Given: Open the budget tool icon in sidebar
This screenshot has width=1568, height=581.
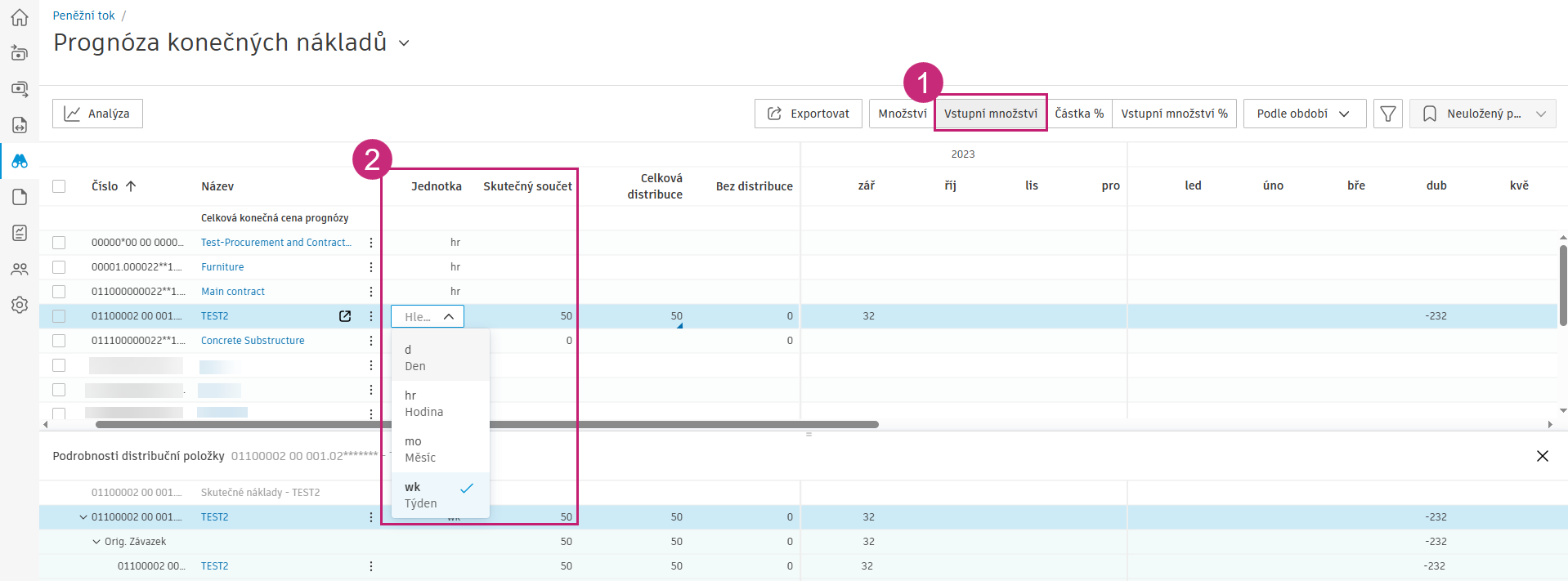Looking at the screenshot, I should (x=20, y=53).
